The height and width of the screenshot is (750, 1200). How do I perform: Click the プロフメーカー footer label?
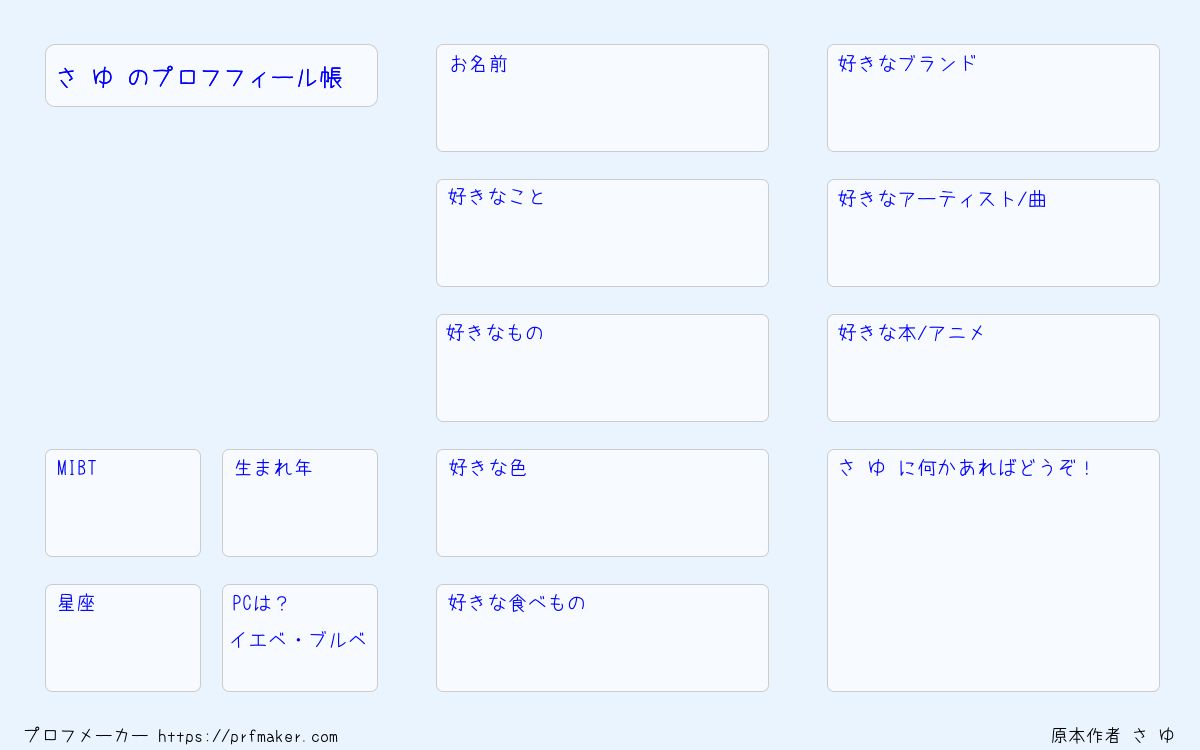click(86, 736)
